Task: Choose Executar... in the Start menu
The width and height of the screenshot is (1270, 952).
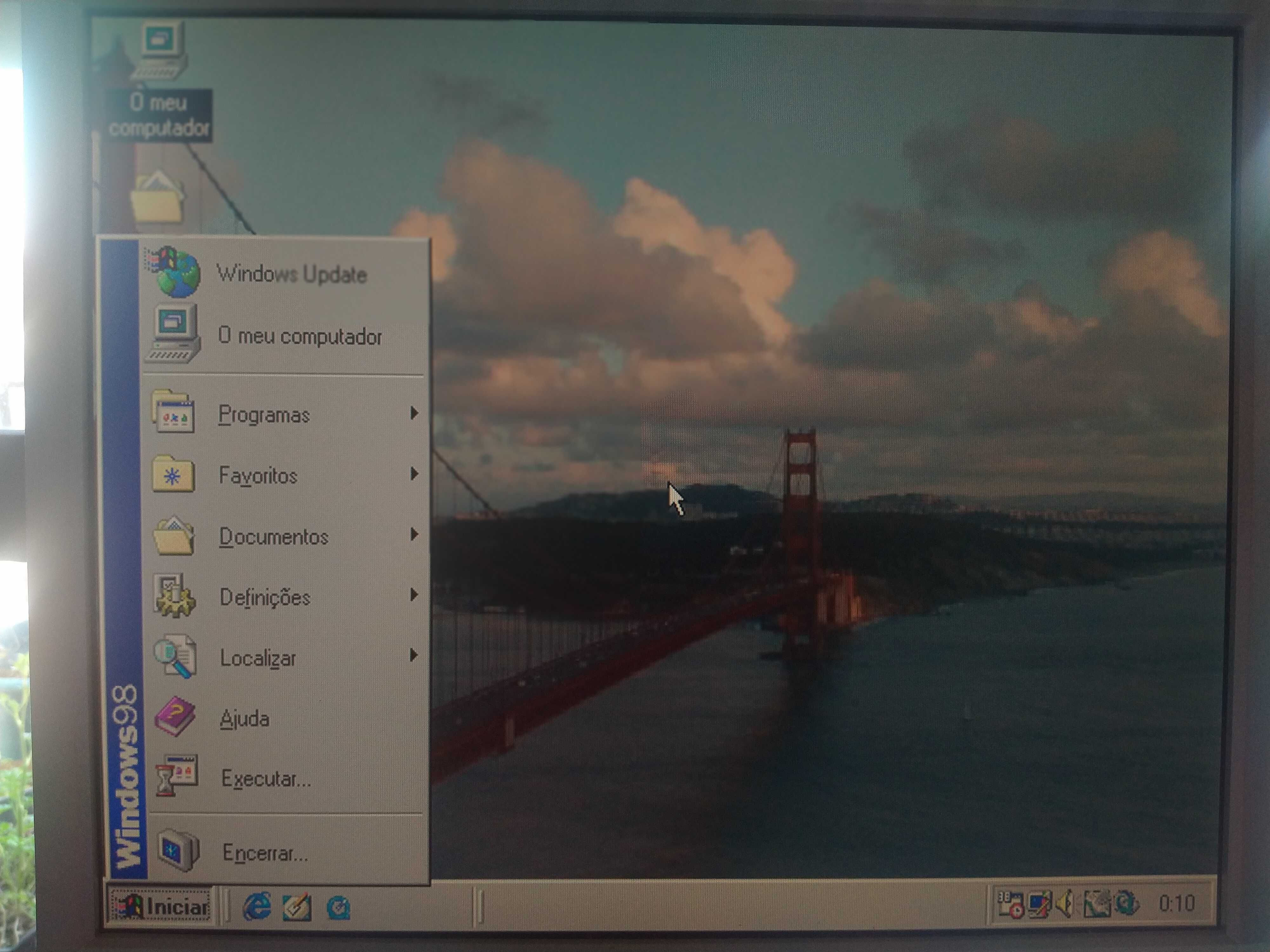Action: [286, 778]
